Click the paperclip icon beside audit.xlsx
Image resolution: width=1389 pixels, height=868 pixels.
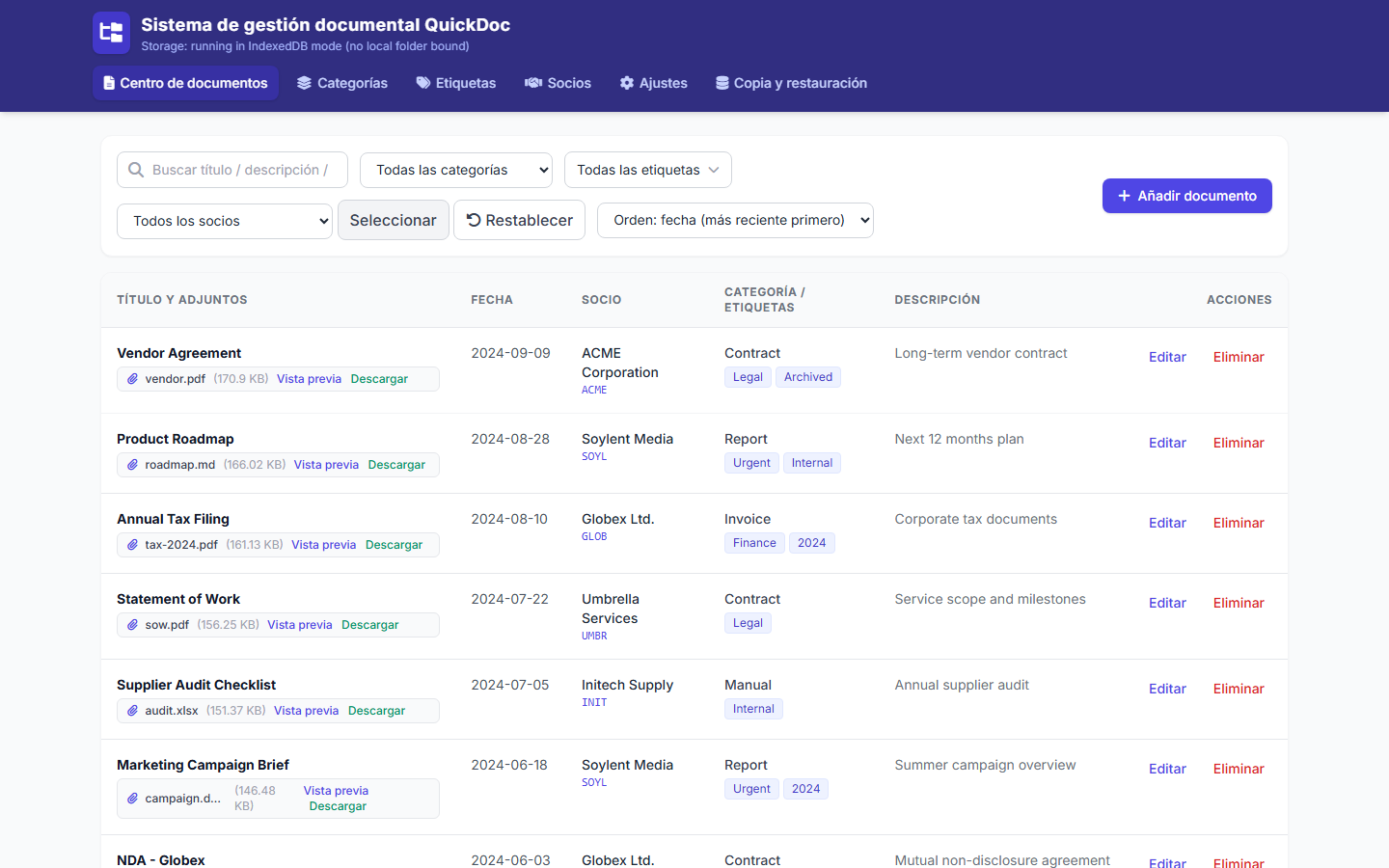coord(133,711)
